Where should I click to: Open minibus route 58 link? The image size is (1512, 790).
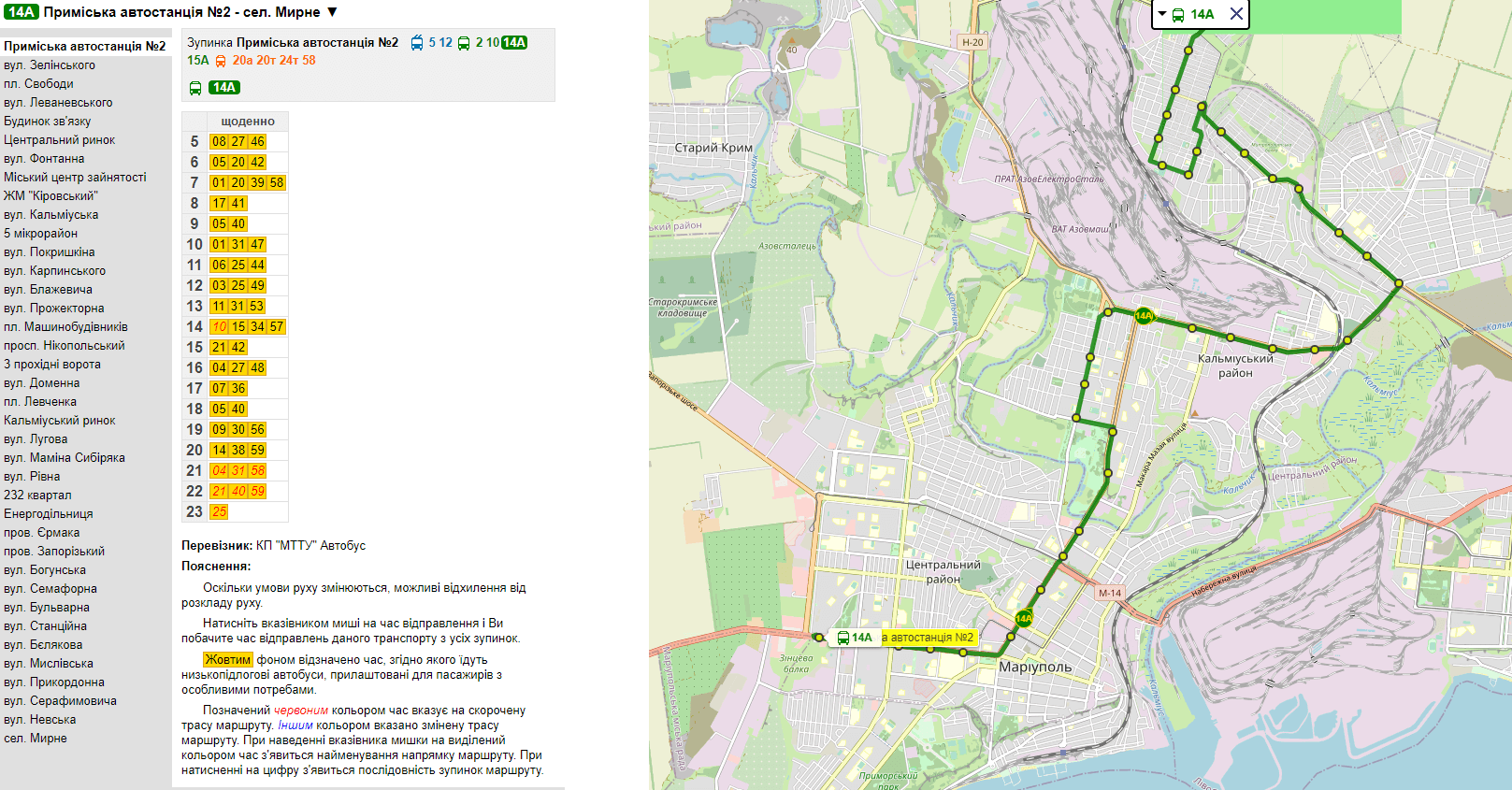point(309,61)
